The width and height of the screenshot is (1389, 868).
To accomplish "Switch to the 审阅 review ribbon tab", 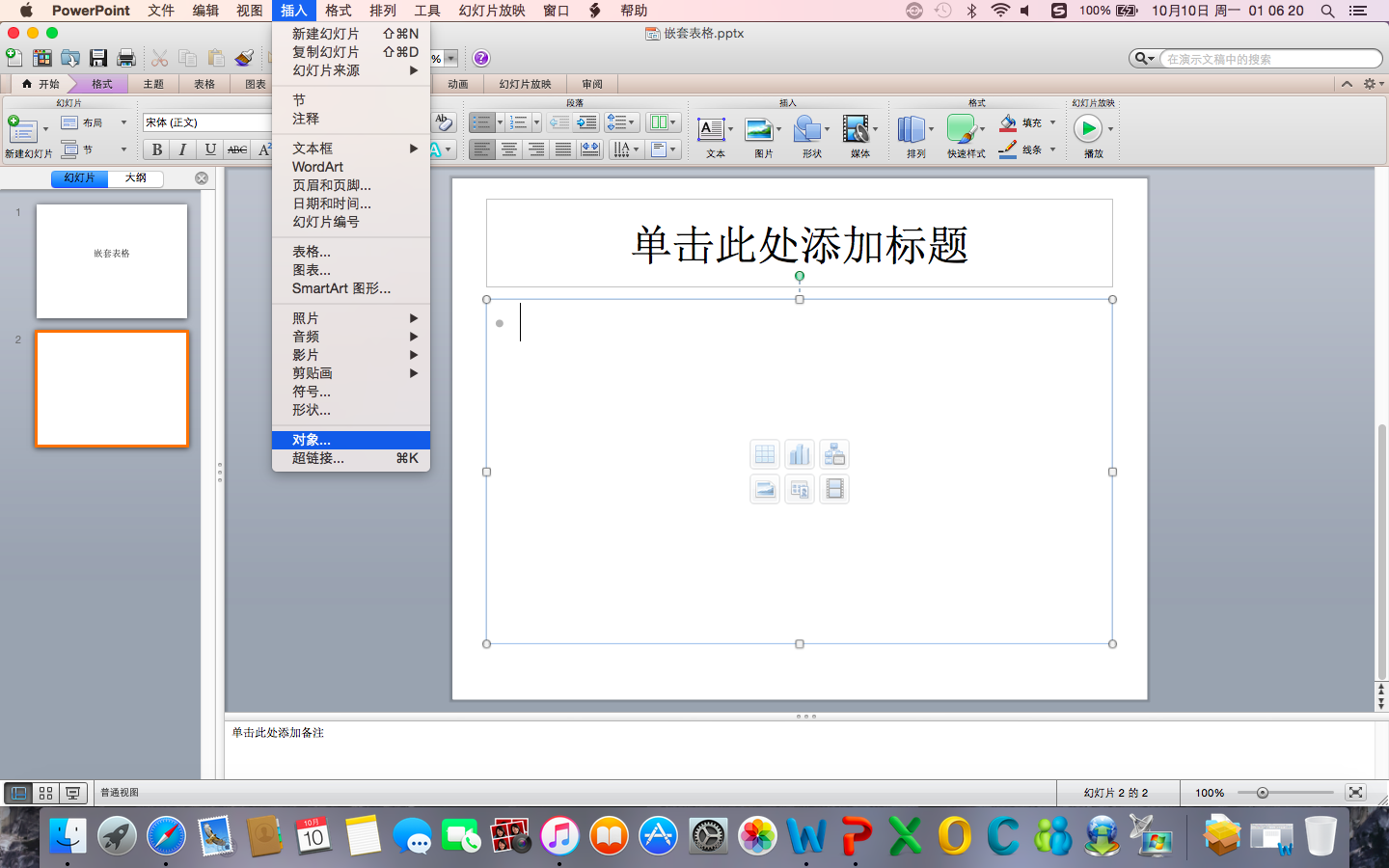I will point(592,84).
